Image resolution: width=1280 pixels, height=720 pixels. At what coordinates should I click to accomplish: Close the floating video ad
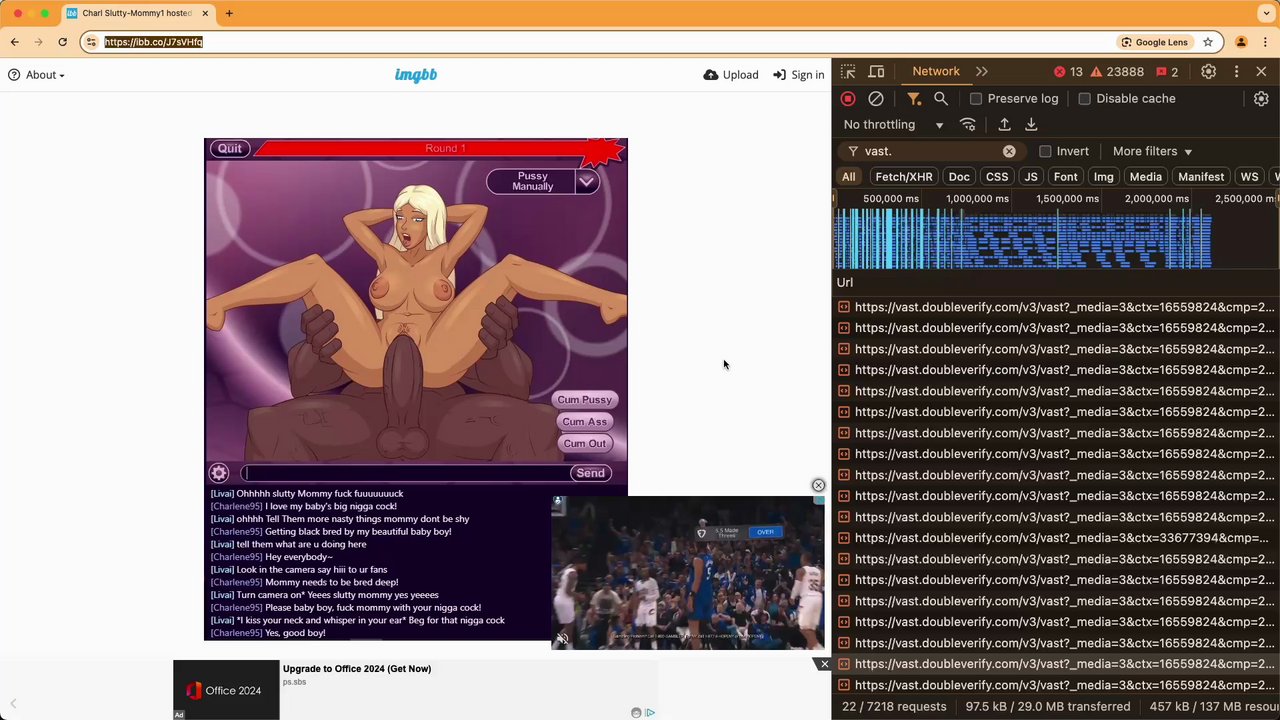pos(818,485)
